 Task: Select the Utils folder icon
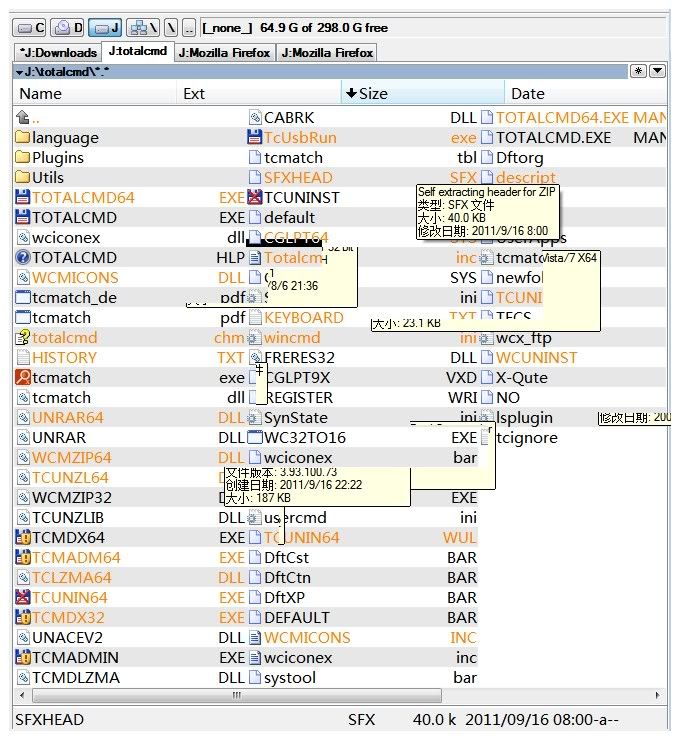(22, 177)
